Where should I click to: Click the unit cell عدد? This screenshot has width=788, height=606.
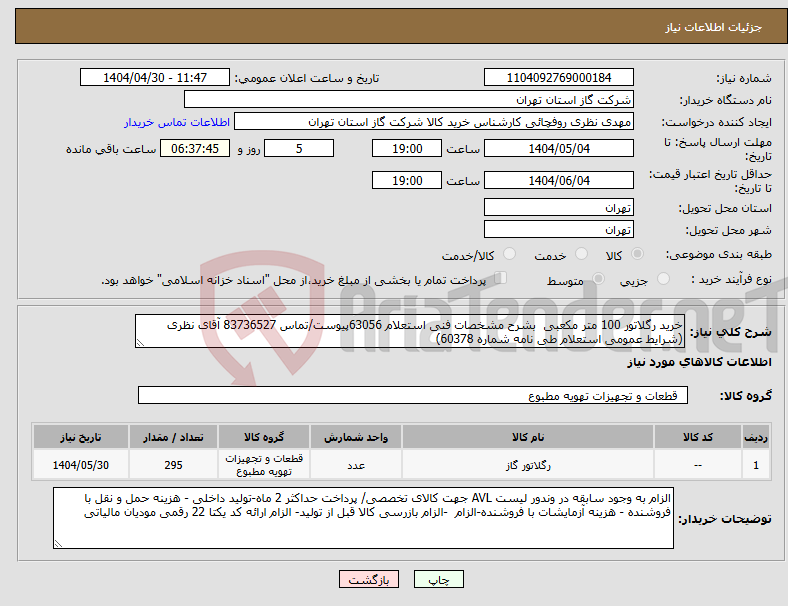point(356,465)
